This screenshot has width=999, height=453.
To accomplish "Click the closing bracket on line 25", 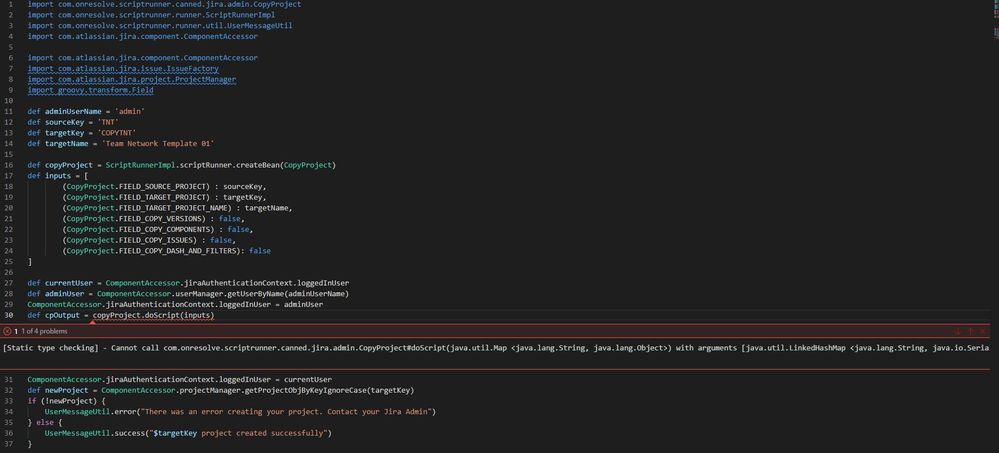I will 30,262.
